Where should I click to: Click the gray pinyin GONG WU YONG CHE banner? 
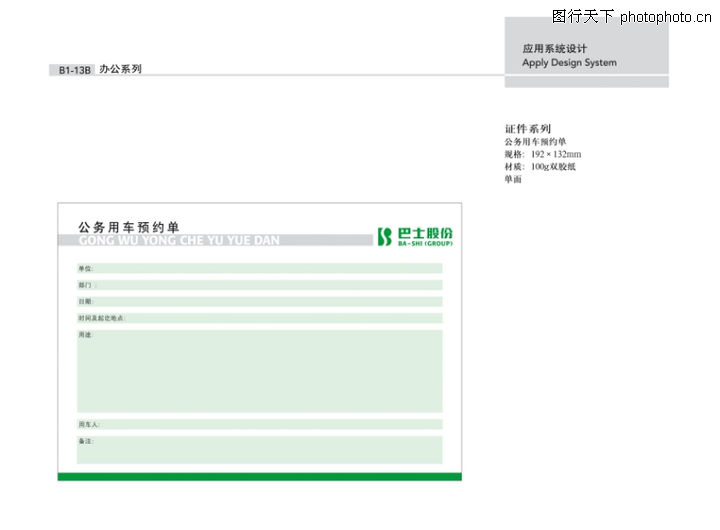coord(215,241)
